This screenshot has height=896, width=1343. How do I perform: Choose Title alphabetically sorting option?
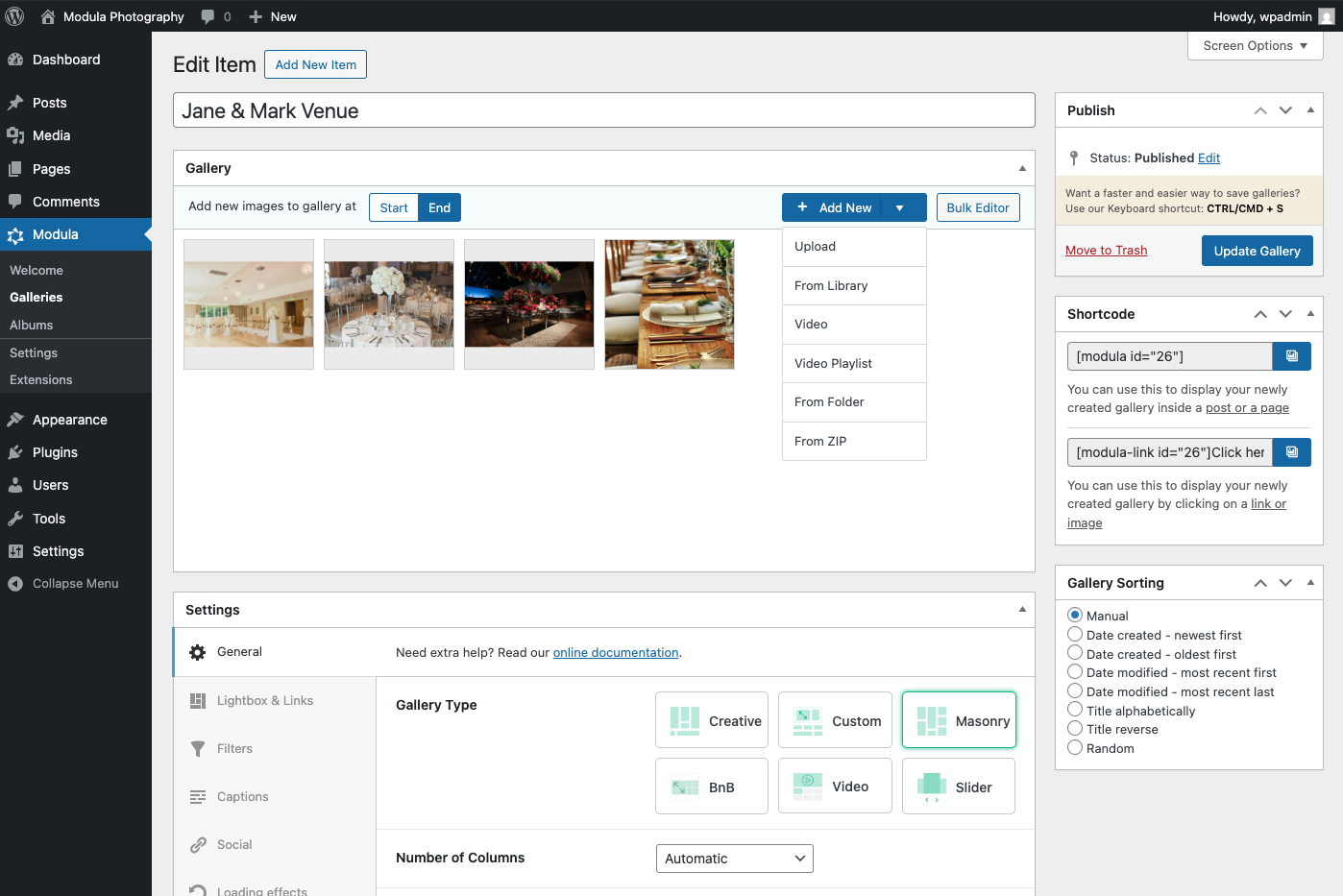[1075, 711]
